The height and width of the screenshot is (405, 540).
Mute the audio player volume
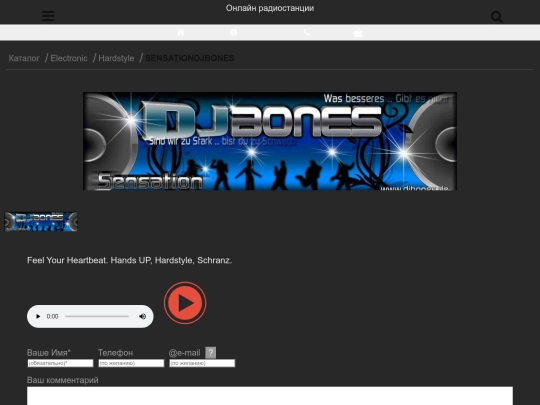143,316
